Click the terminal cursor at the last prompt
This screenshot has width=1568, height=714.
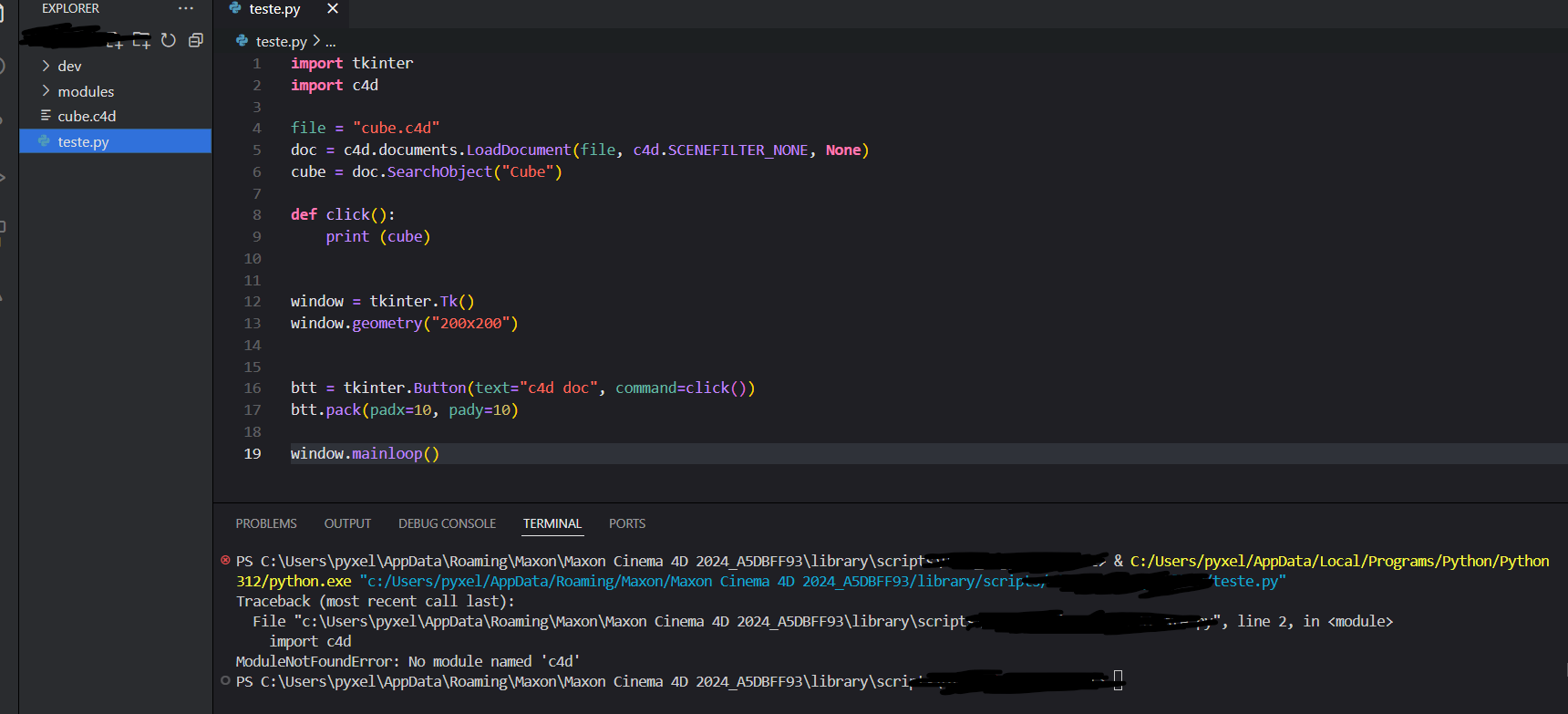[1119, 680]
